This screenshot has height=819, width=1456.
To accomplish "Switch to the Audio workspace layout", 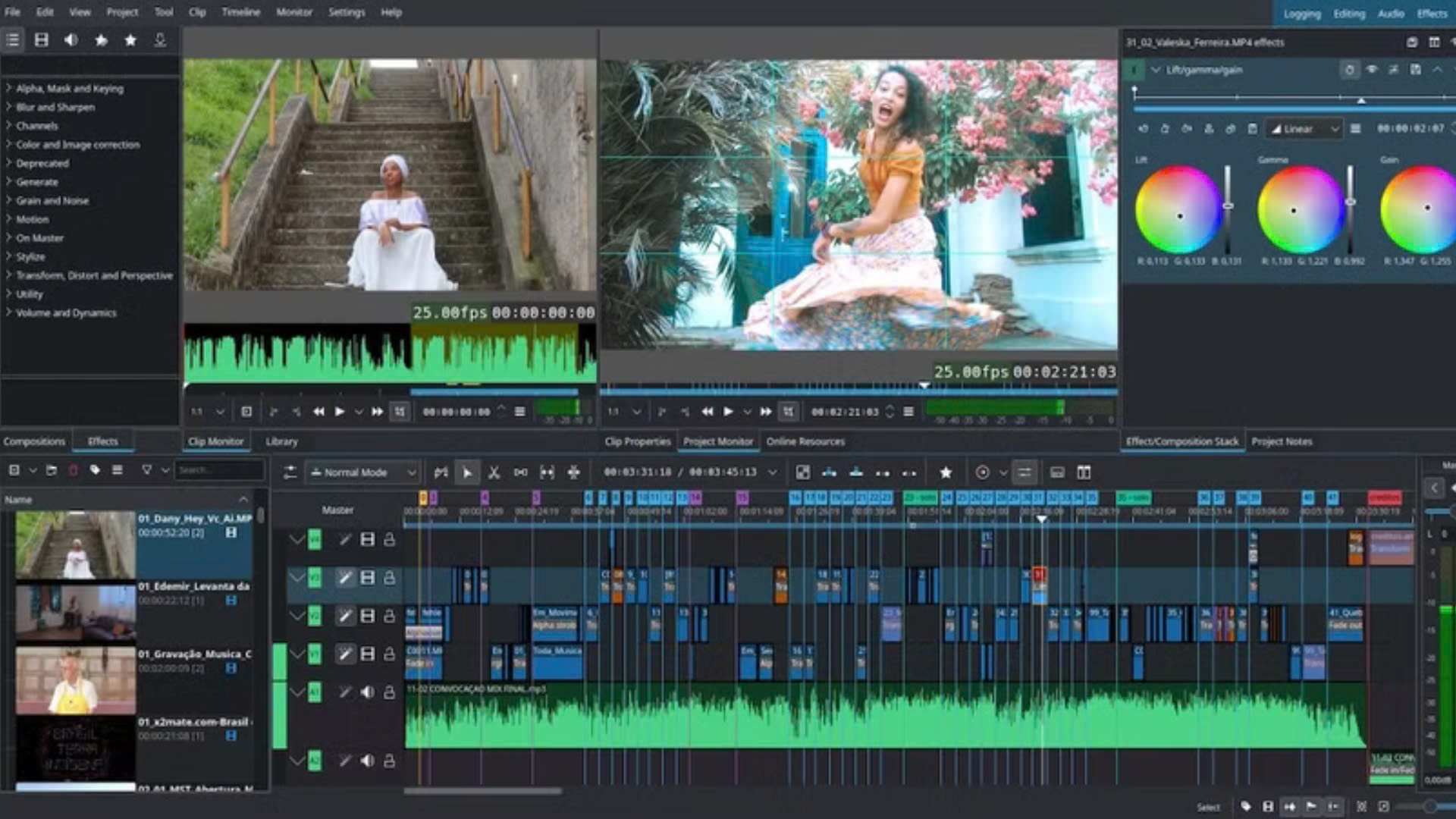I will (1391, 14).
